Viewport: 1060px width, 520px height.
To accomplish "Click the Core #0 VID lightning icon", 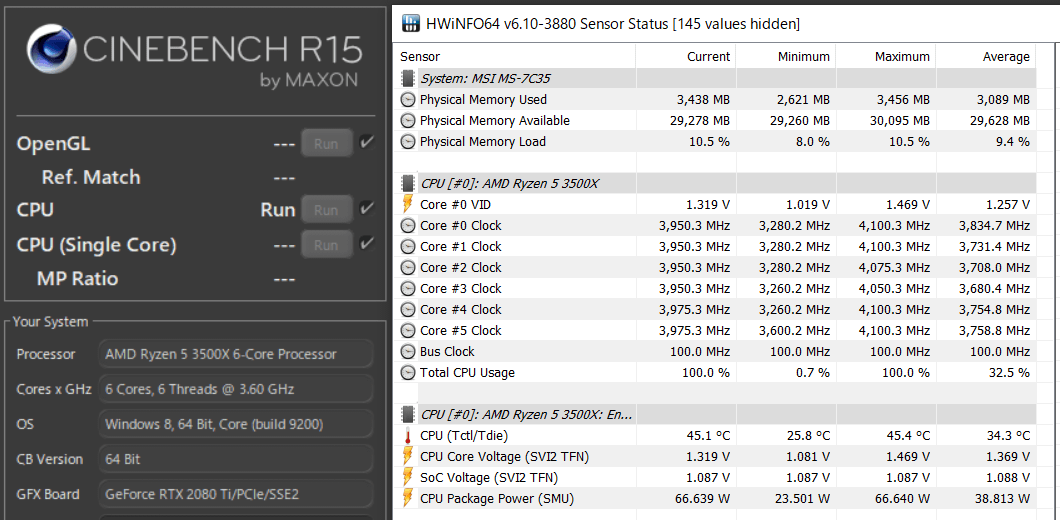I will [408, 204].
